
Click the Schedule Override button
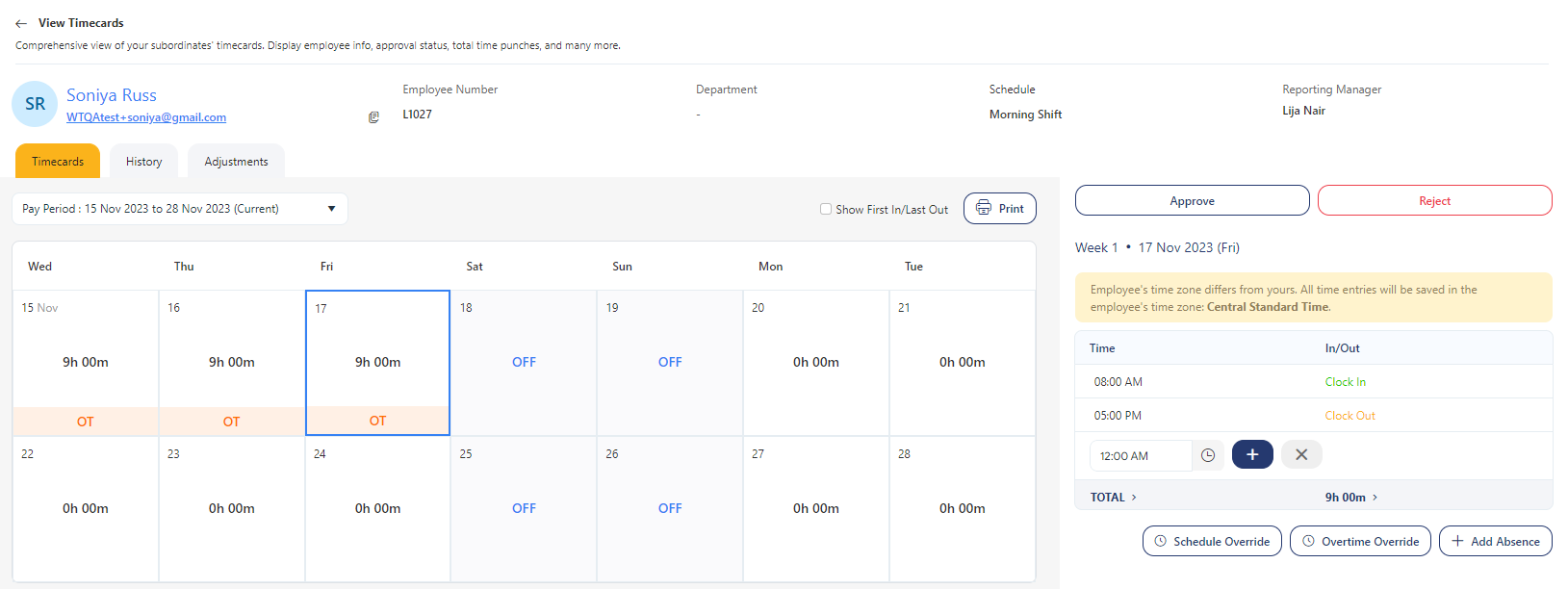pyautogui.click(x=1211, y=541)
